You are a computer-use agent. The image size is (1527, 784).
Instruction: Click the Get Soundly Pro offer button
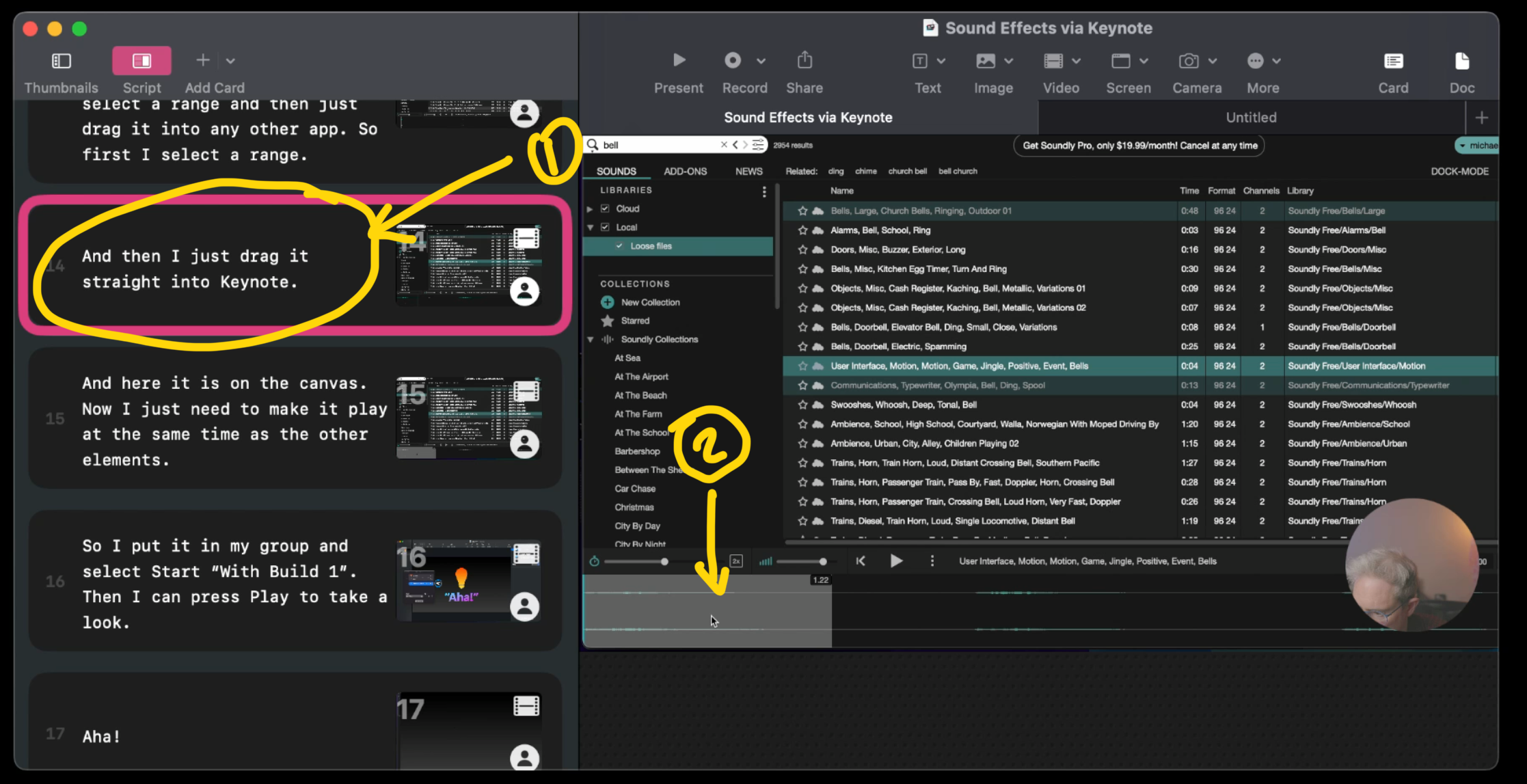(x=1139, y=146)
